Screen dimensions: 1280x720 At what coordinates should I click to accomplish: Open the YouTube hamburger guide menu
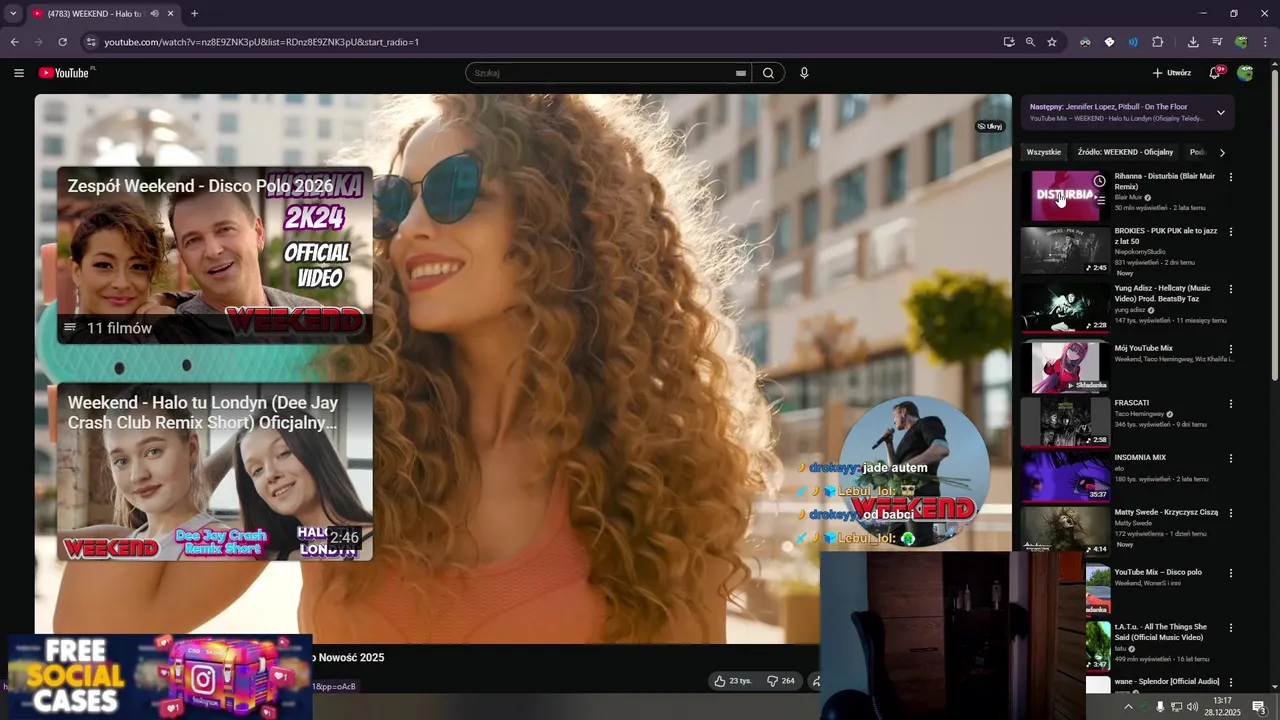pos(18,73)
